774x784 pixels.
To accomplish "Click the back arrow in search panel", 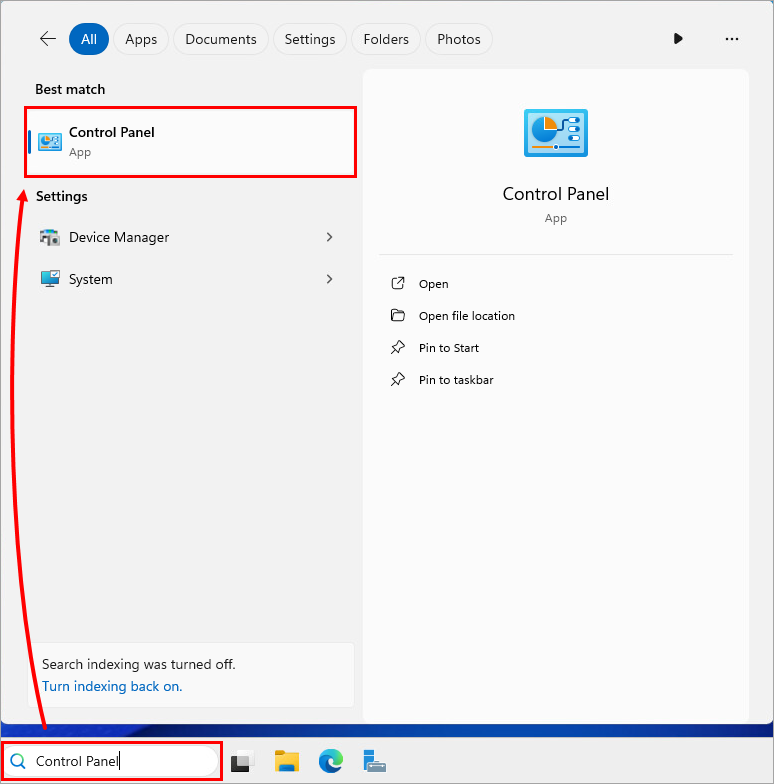I will click(x=48, y=39).
